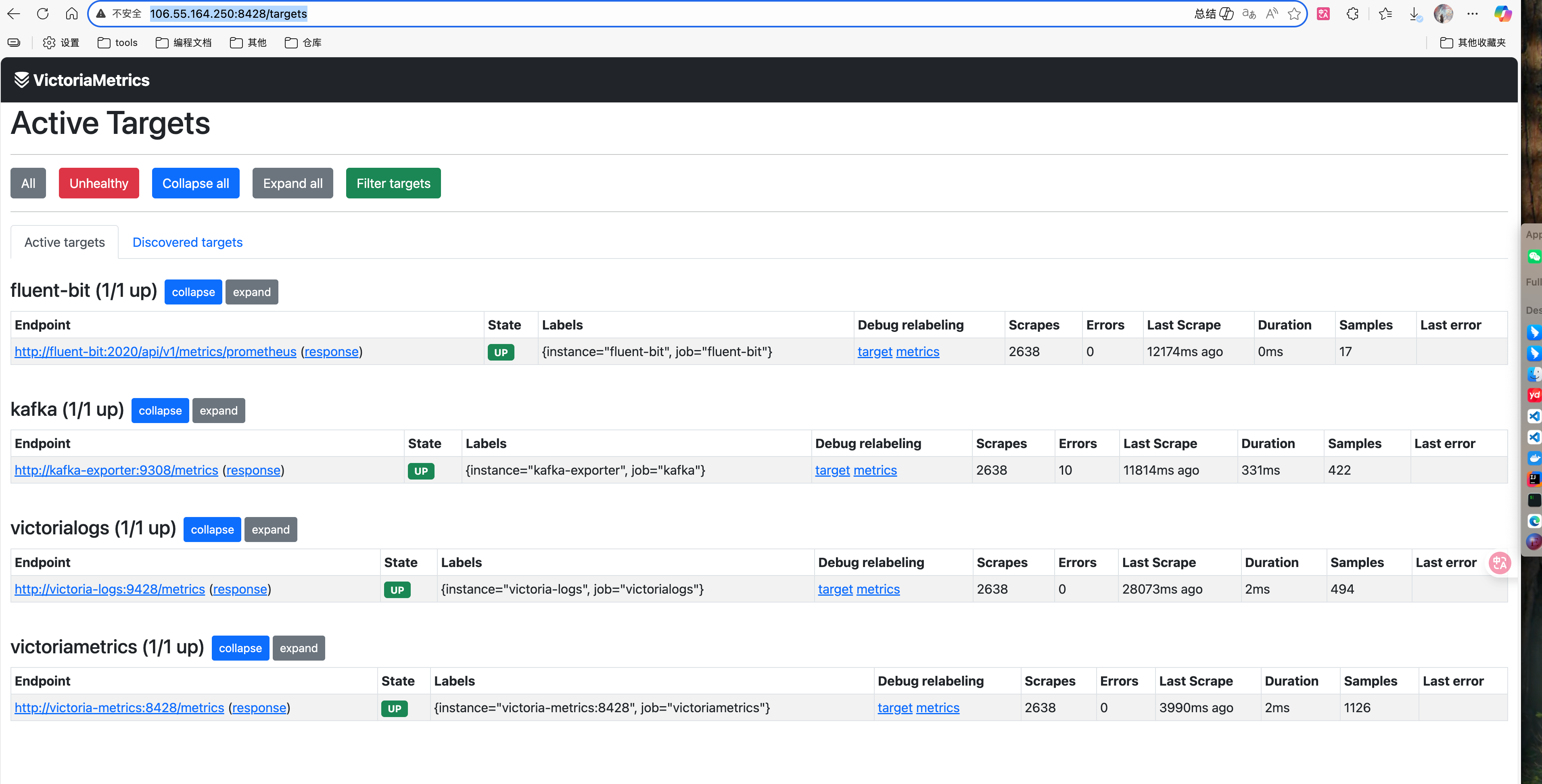This screenshot has height=784, width=1542.
Task: Open the browser extensions puzzle icon
Action: pos(1352,14)
